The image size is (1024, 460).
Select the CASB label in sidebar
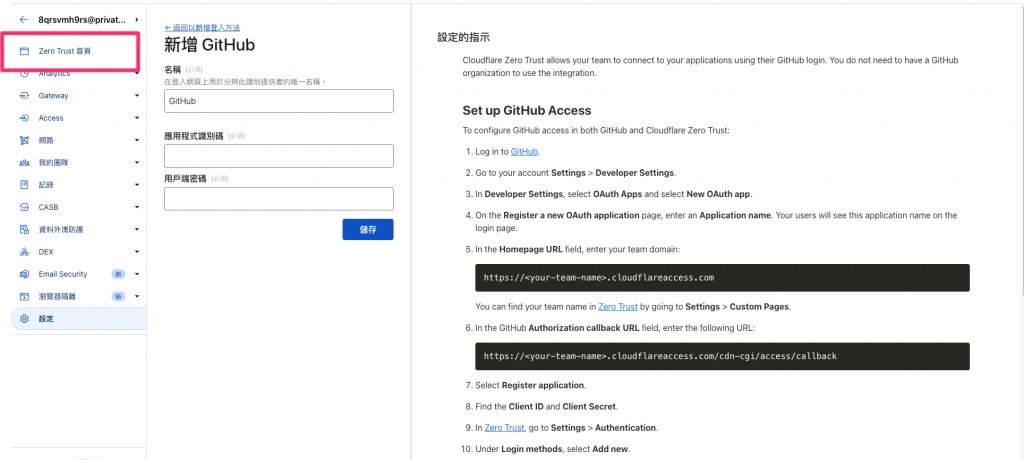coord(48,207)
